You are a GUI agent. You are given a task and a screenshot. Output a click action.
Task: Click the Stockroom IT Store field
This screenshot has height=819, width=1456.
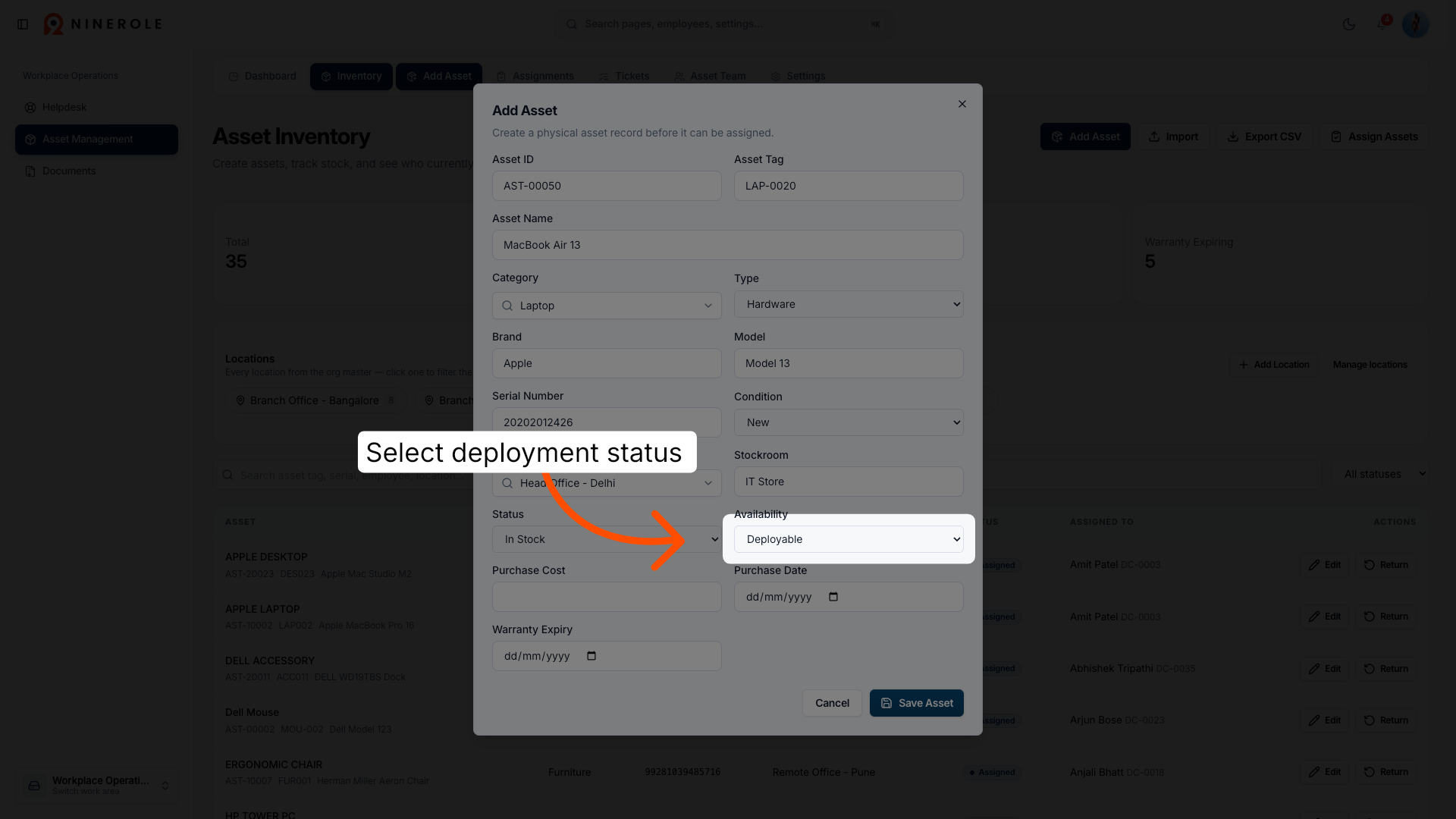(x=849, y=482)
